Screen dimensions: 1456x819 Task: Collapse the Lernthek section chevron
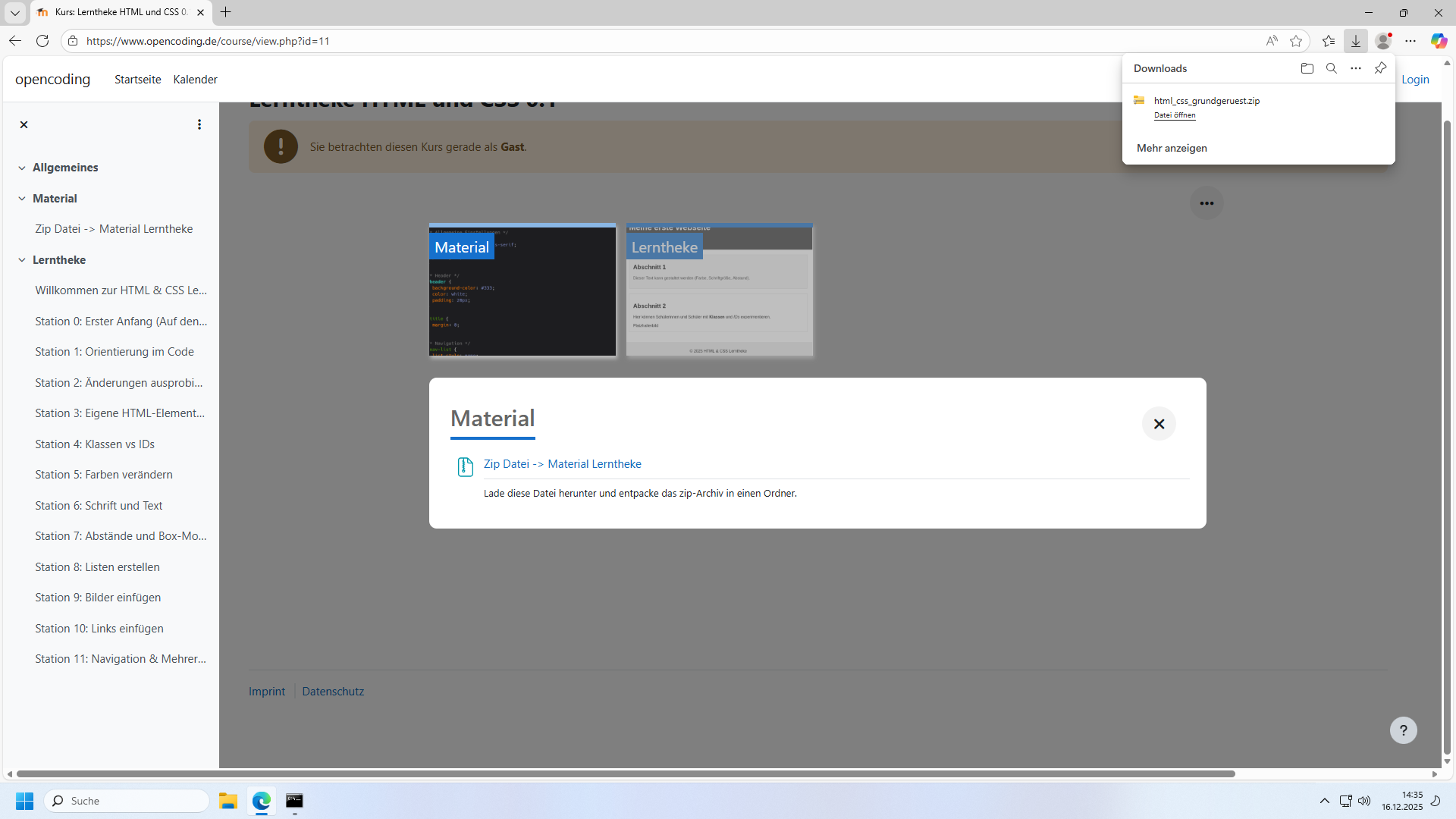point(22,260)
